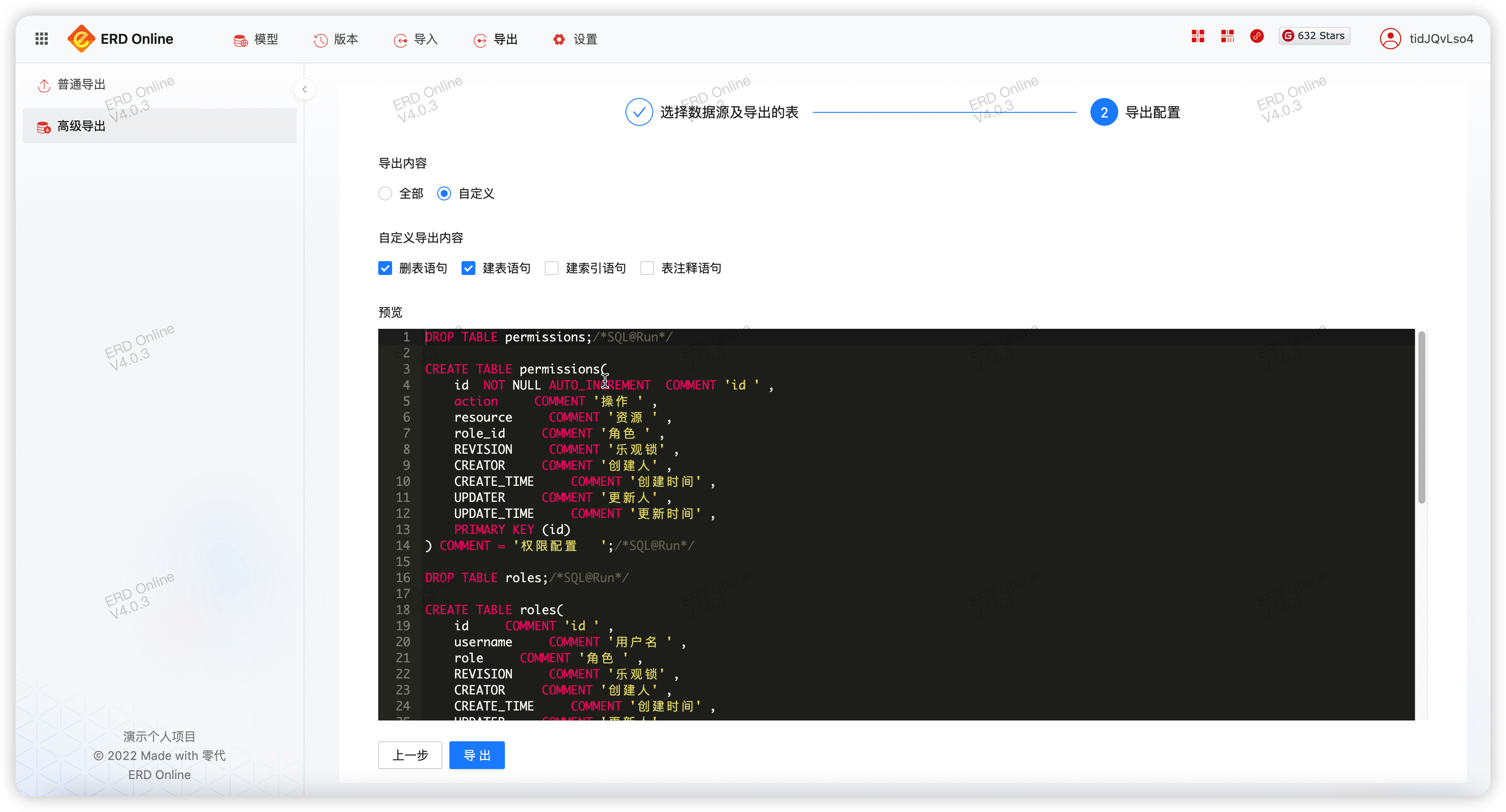Click the 预览 label
The height and width of the screenshot is (812, 1506).
click(390, 312)
